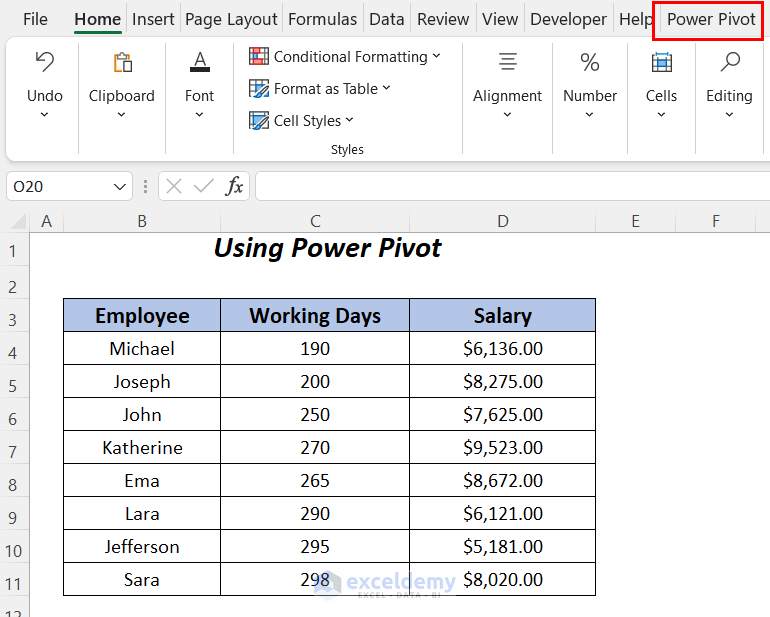Click the Conditional Formatting icon
The height and width of the screenshot is (617, 770).
(x=259, y=56)
